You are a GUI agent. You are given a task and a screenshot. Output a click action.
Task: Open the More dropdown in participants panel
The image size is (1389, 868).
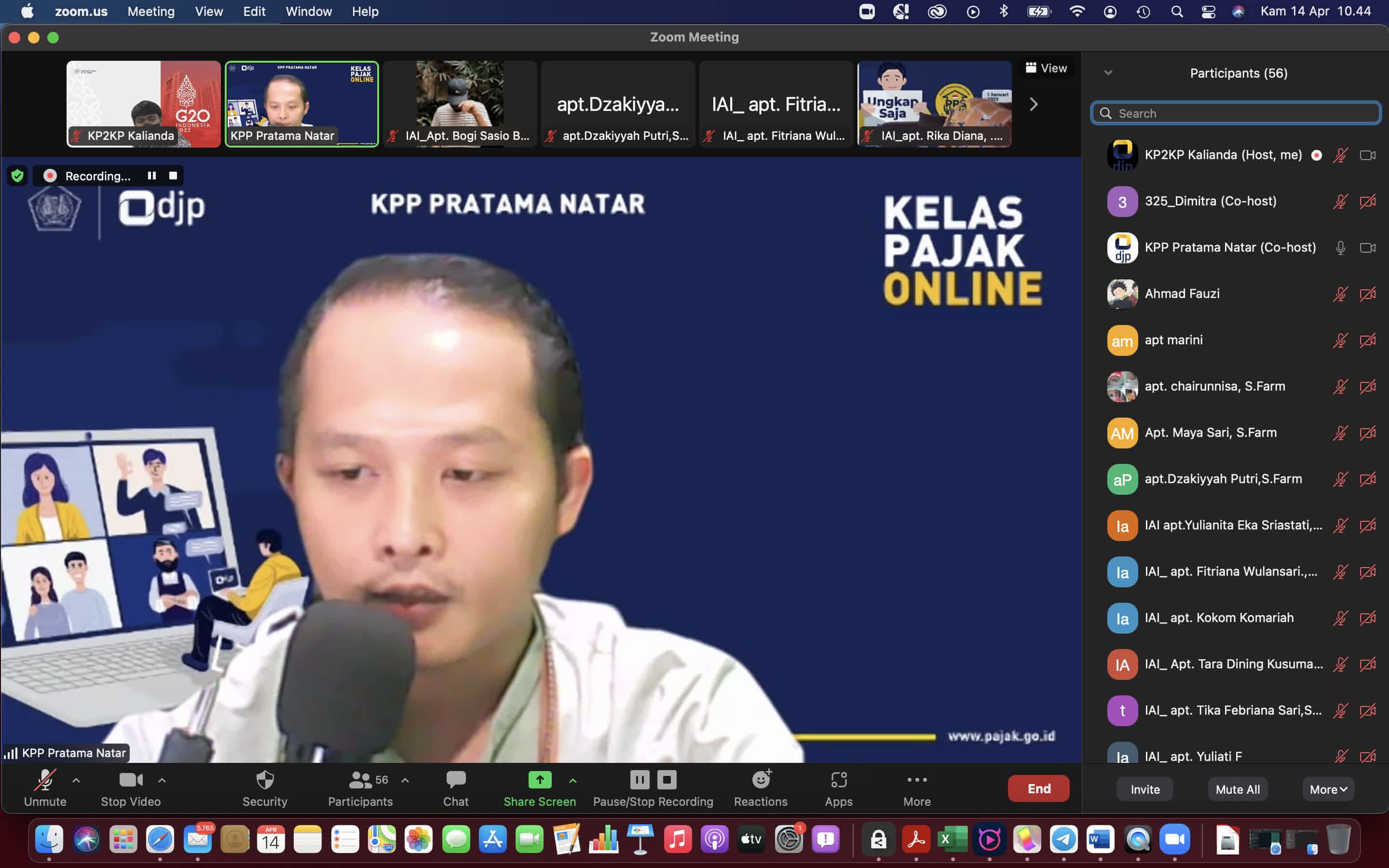pos(1328,789)
